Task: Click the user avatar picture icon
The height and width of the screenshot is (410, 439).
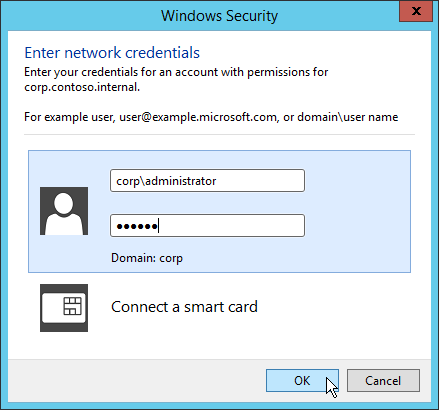Action: click(x=64, y=211)
